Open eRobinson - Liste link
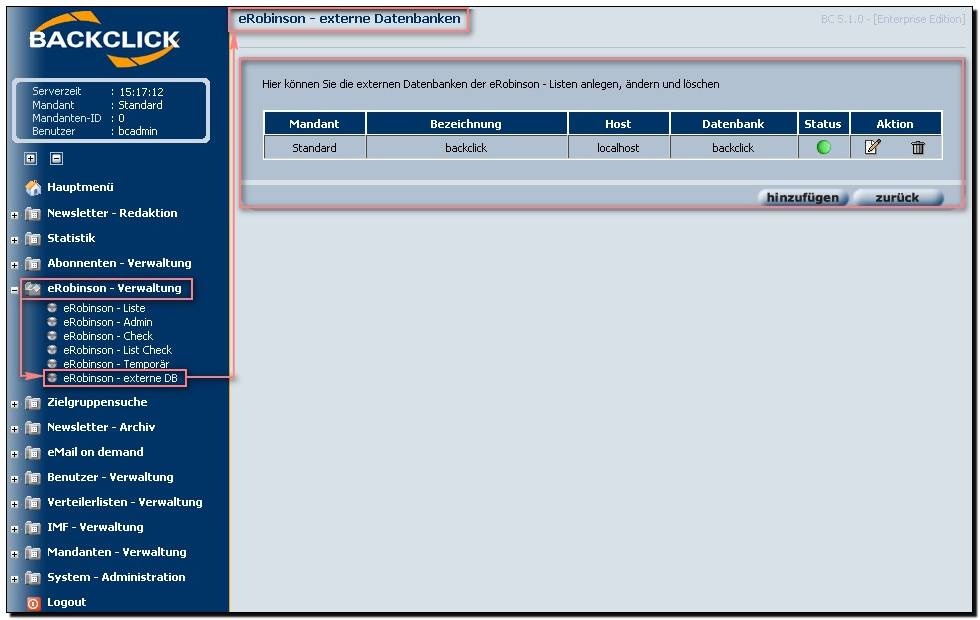 [x=104, y=308]
